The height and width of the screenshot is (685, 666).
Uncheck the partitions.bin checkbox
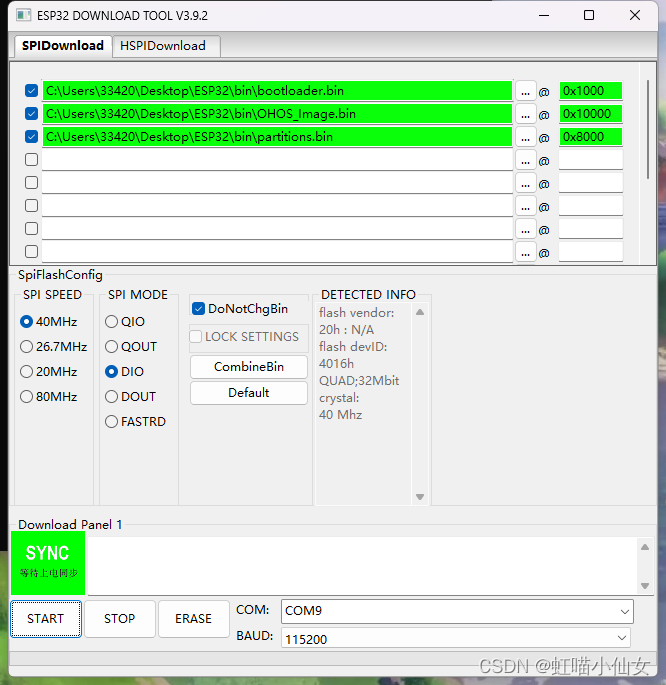click(x=31, y=137)
